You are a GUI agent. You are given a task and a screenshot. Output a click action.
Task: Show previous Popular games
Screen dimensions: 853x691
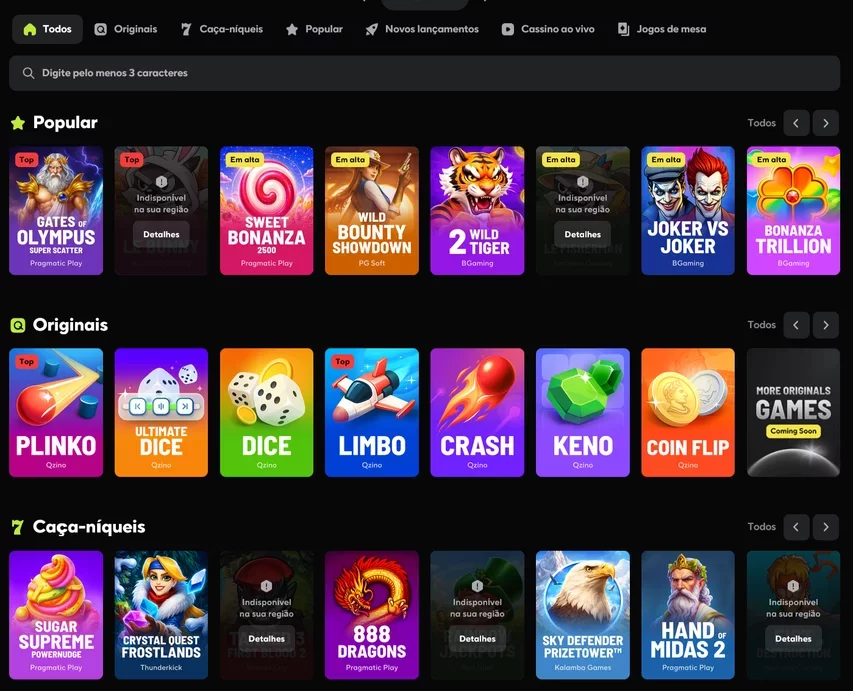tap(796, 123)
